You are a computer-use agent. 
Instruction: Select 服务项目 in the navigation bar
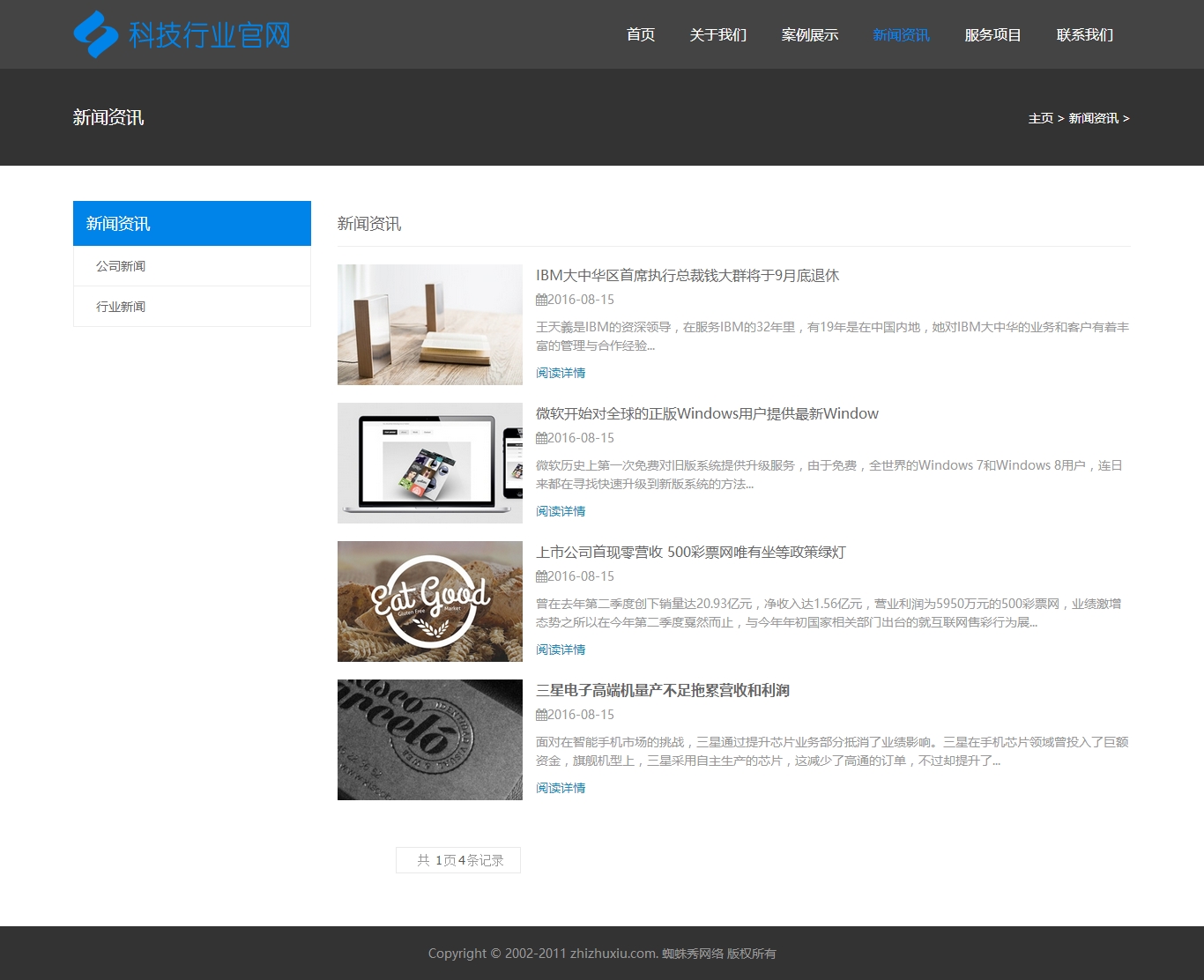[992, 34]
